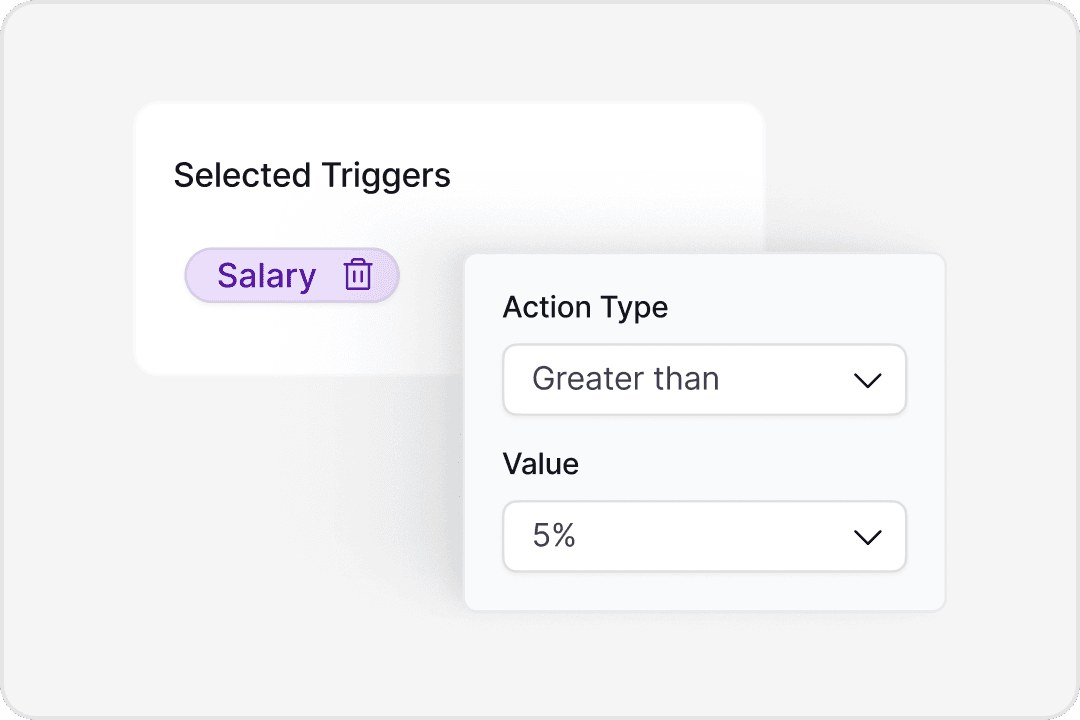Click the Selected Triggers heading
Image resolution: width=1080 pixels, height=720 pixels.
point(312,176)
